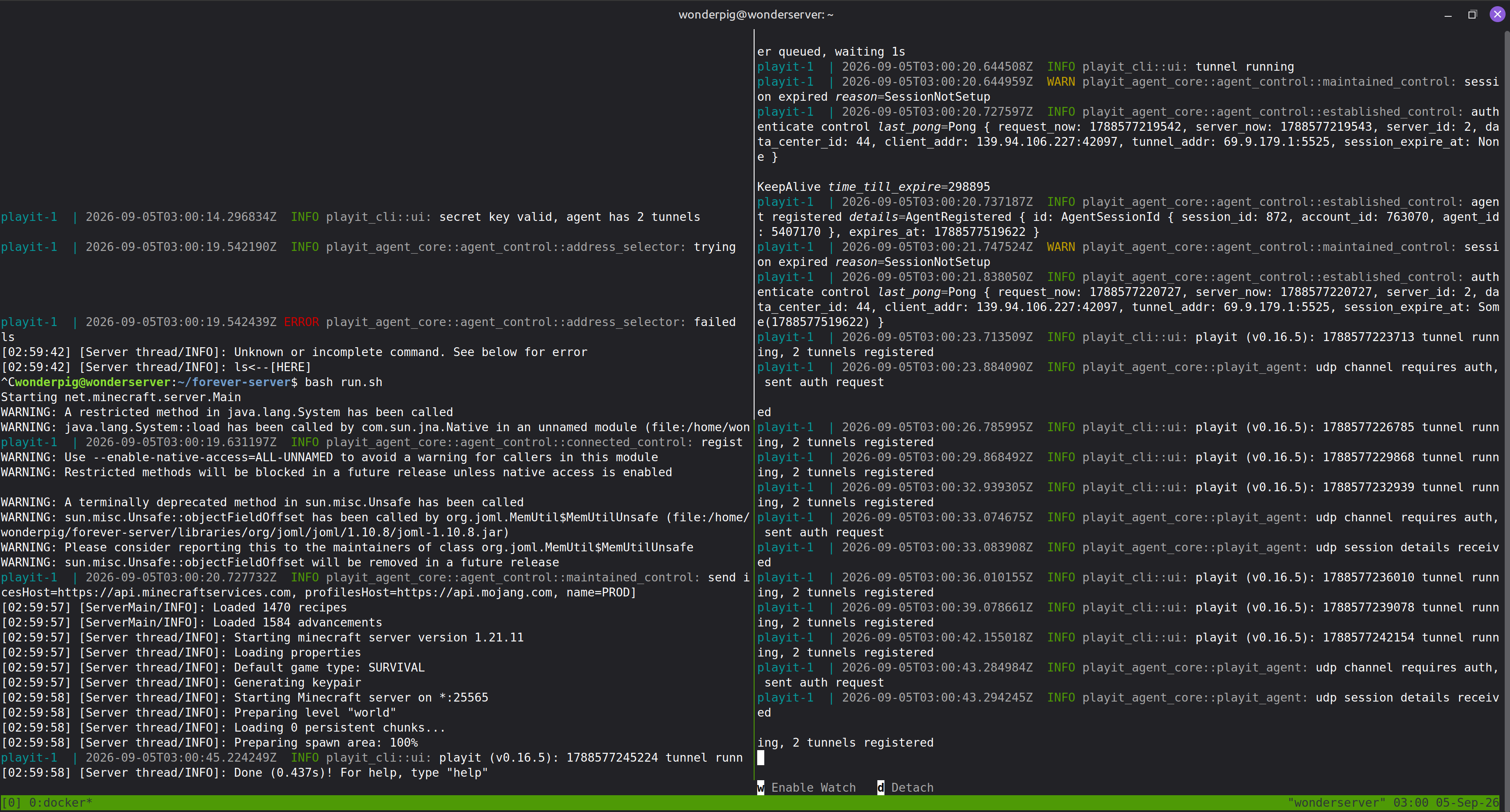Click the date '05-Sep-26' in status bar
The image size is (1510, 812).
pos(1467,802)
